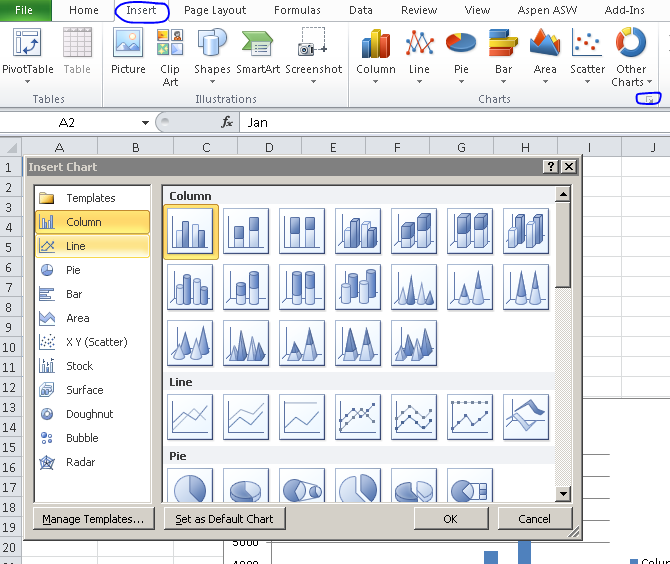This screenshot has width=670, height=564.
Task: Click the chart list scroll up arrow
Action: coord(563,194)
